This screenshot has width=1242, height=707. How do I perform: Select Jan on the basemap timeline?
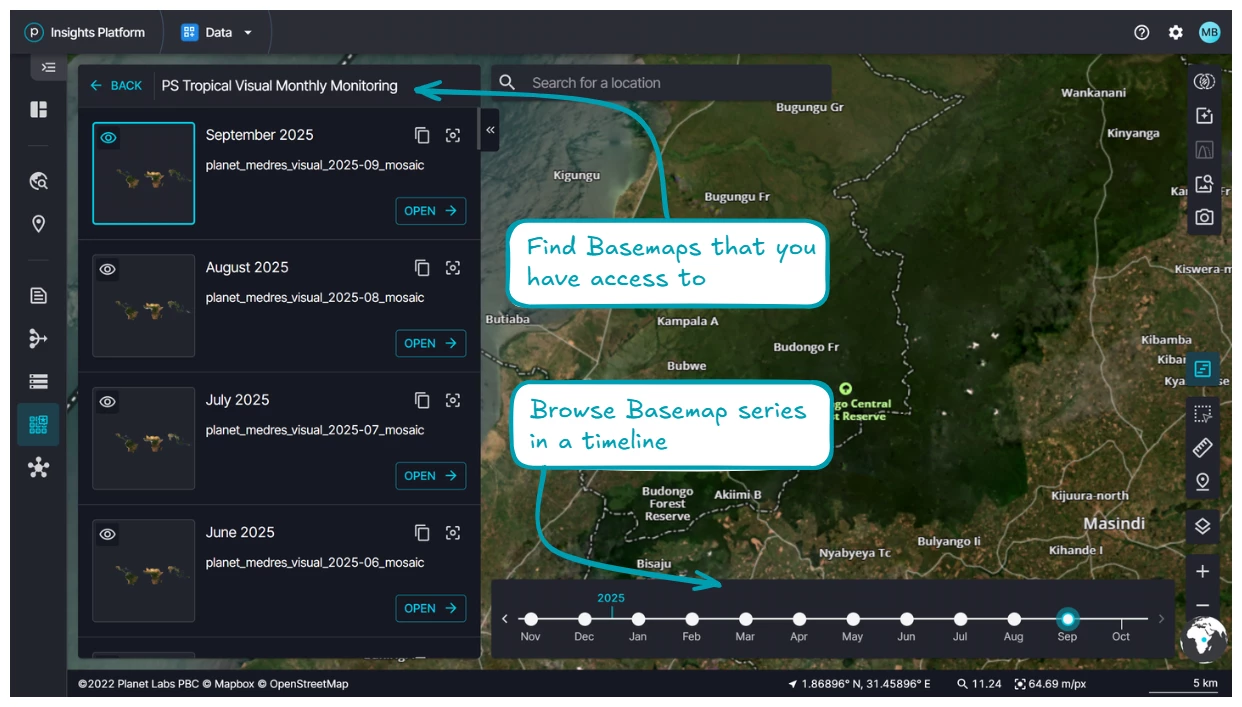pyautogui.click(x=638, y=620)
